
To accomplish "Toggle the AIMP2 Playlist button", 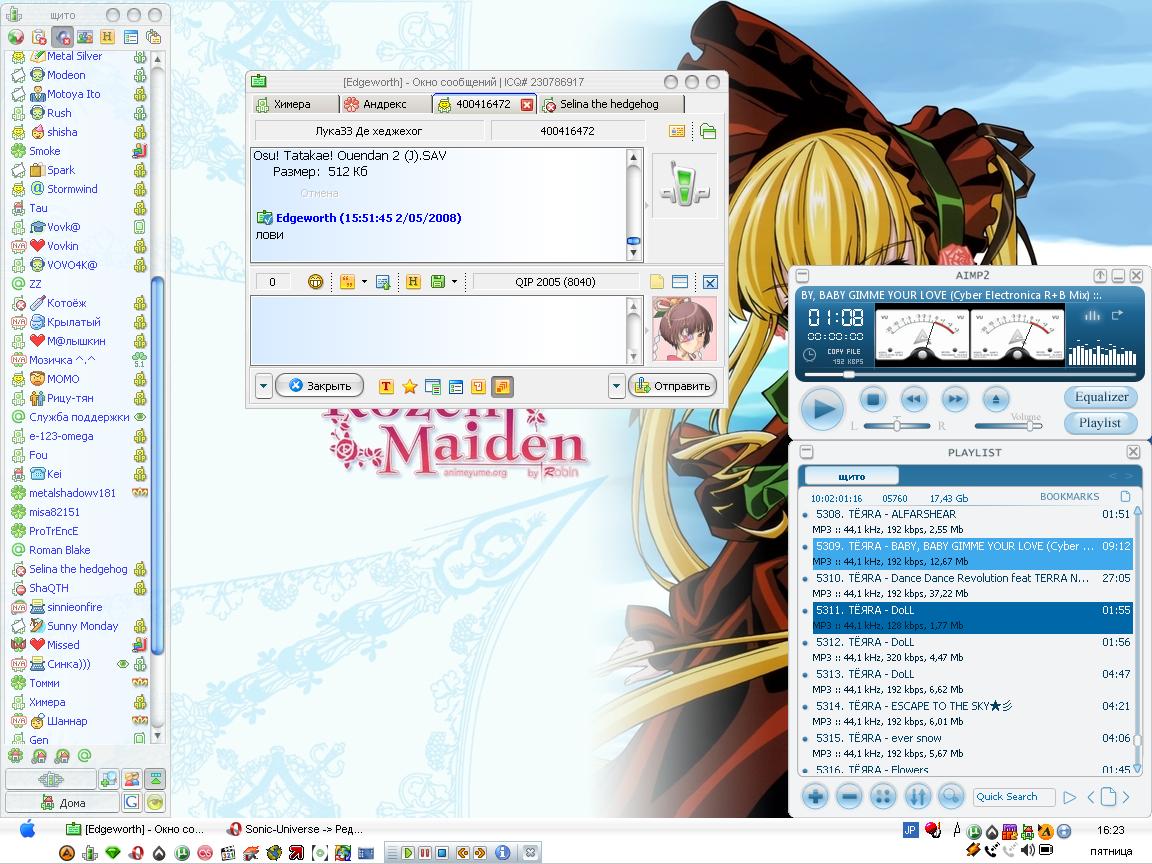I will (x=1100, y=423).
